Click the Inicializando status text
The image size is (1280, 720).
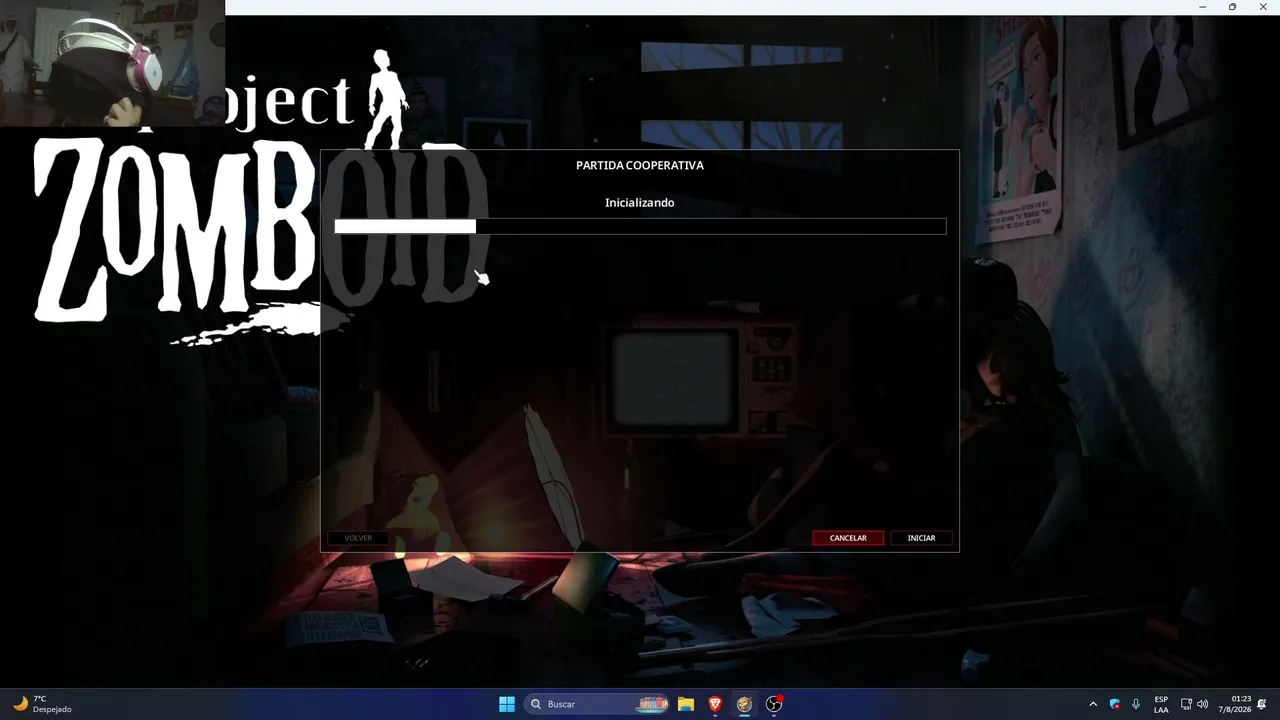click(640, 203)
